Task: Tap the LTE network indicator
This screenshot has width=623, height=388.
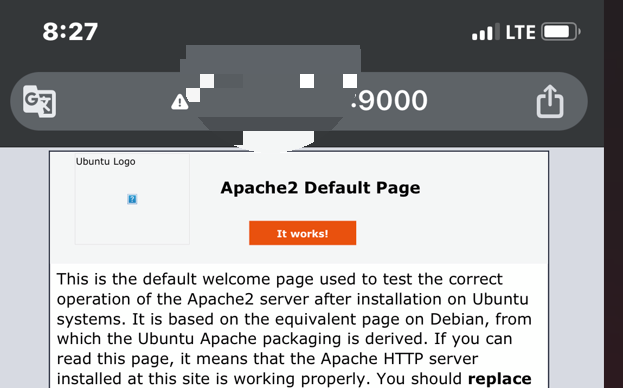Action: coord(520,32)
